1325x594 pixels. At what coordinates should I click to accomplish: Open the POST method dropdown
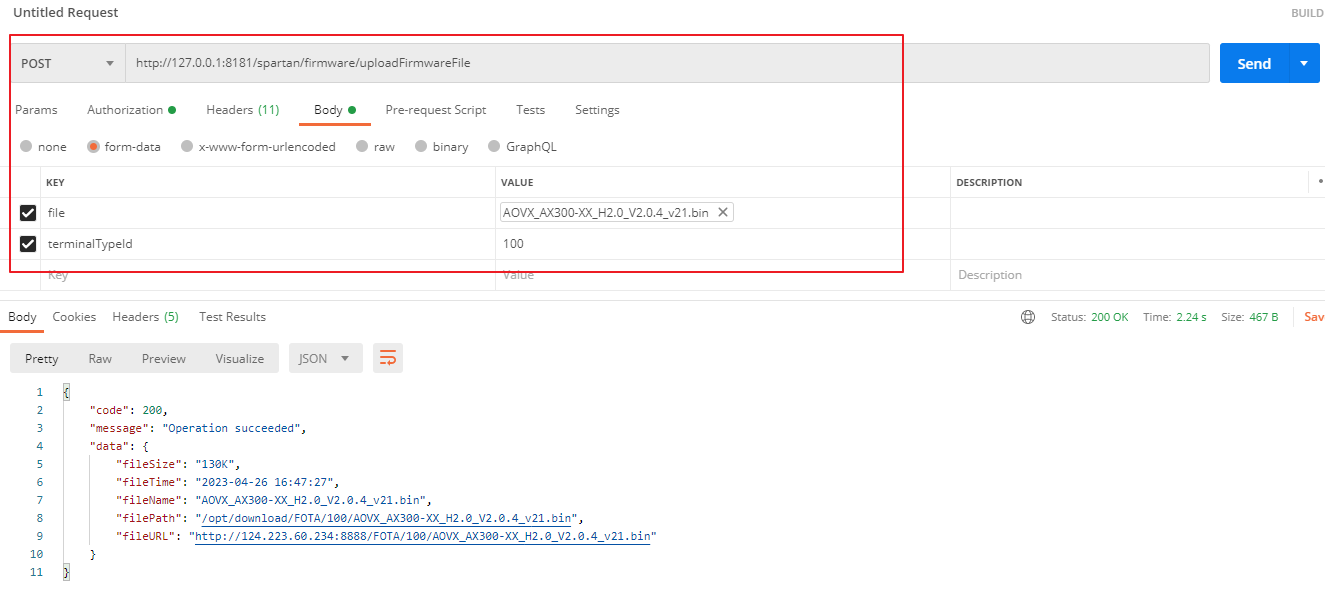(x=68, y=63)
